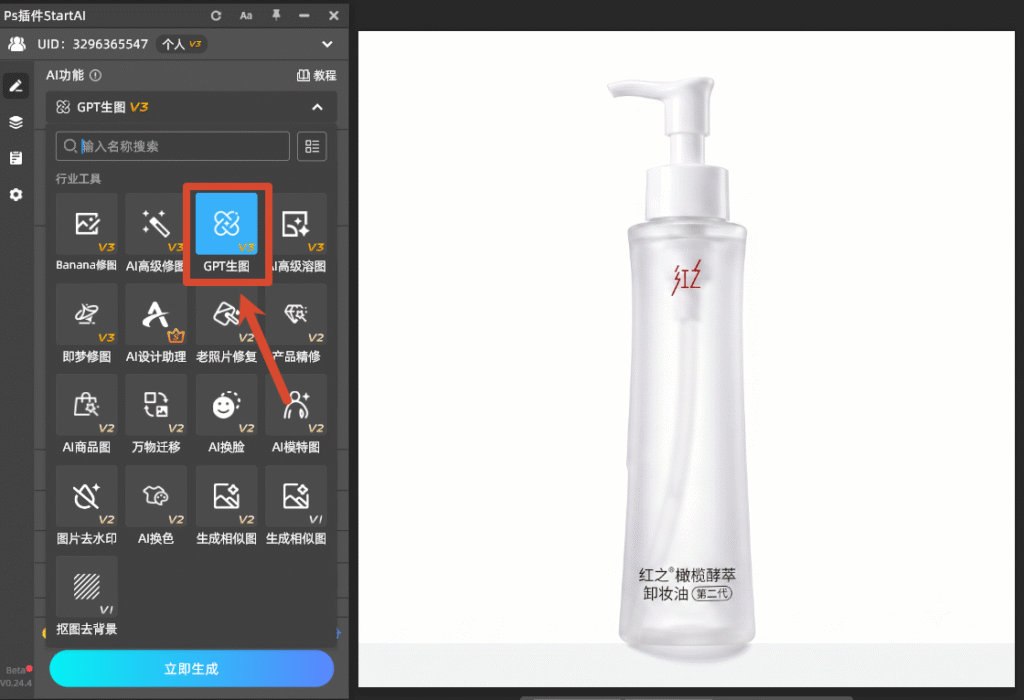Select the AI换色 tool
The image size is (1024, 700).
(x=156, y=506)
